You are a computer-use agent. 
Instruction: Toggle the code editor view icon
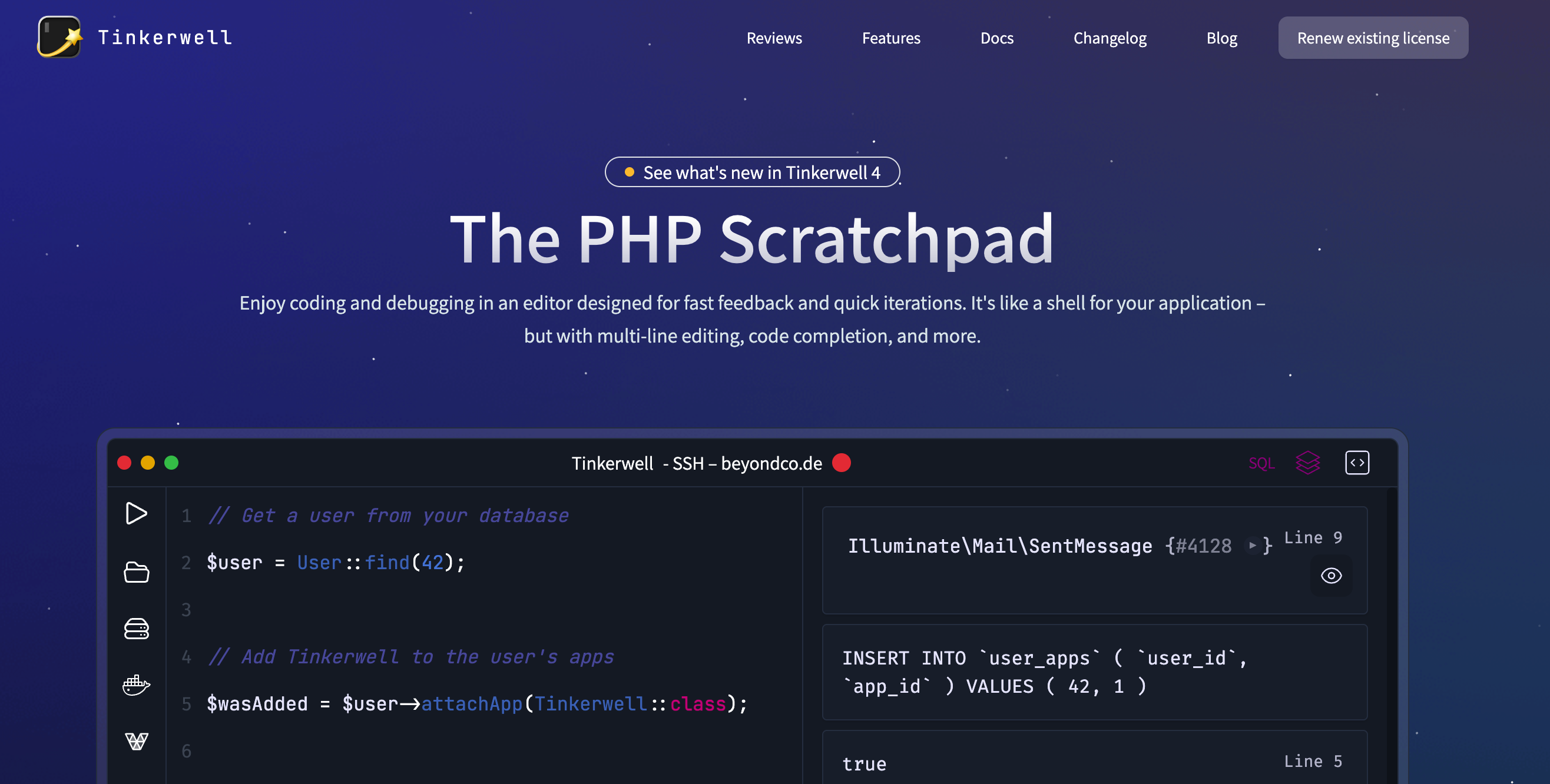pyautogui.click(x=1357, y=462)
